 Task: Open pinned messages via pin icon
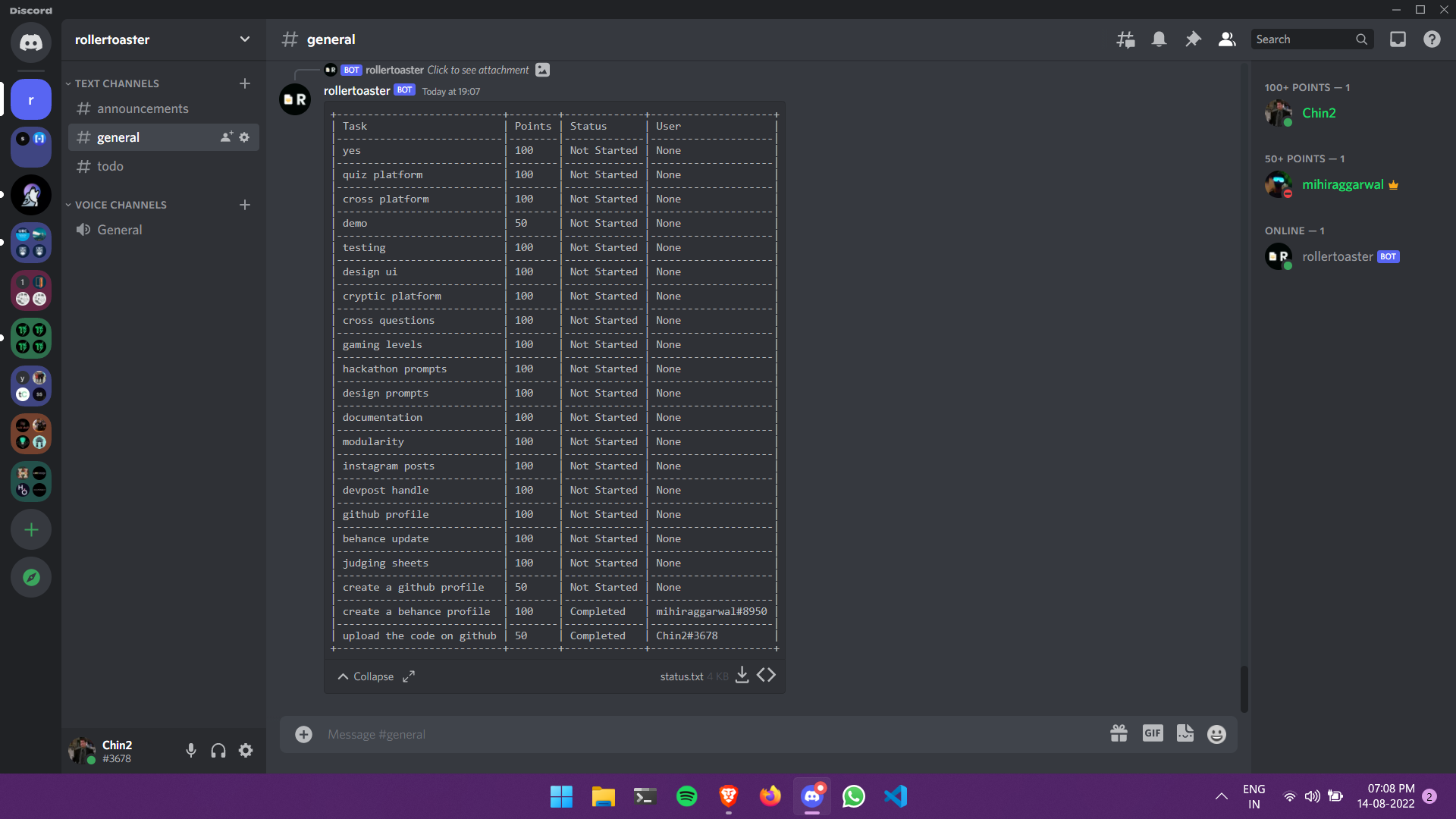tap(1193, 39)
